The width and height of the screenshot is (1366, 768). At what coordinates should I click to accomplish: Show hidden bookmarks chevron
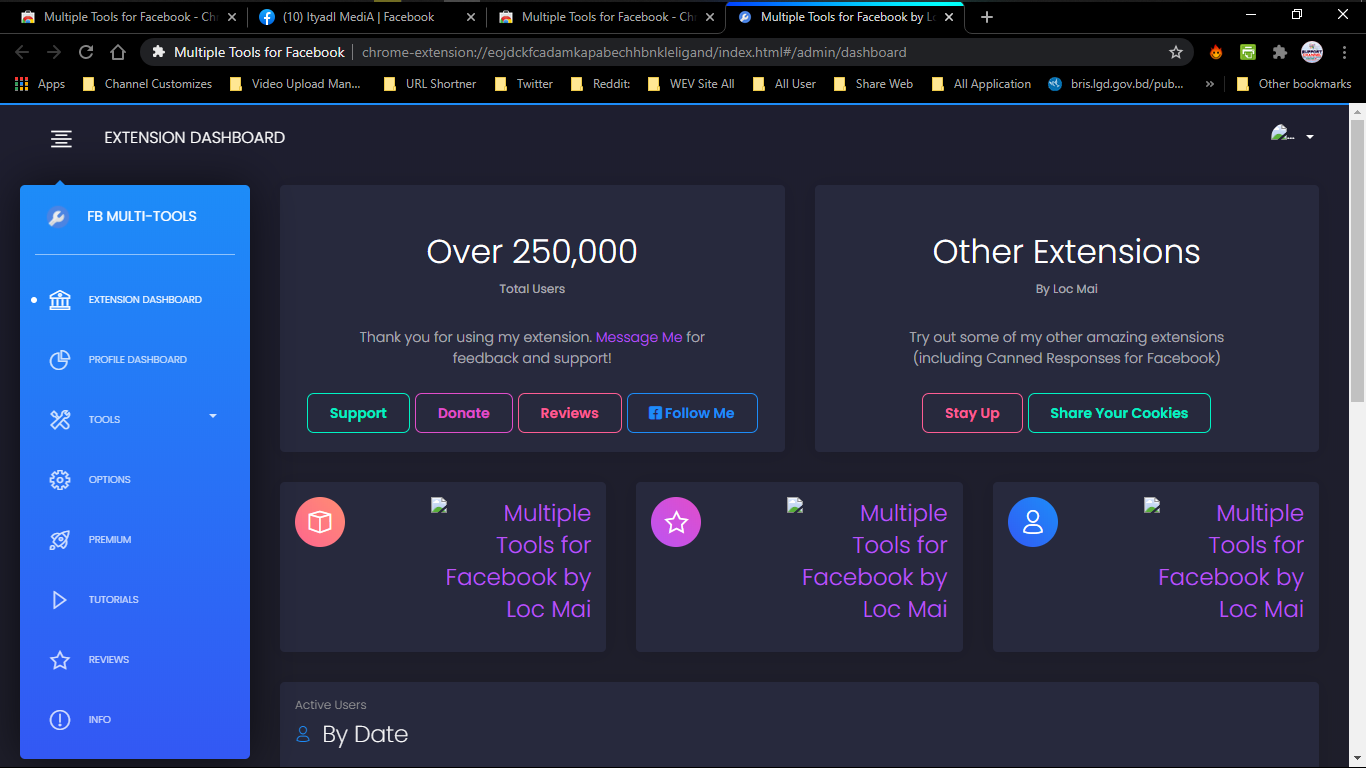click(1210, 84)
